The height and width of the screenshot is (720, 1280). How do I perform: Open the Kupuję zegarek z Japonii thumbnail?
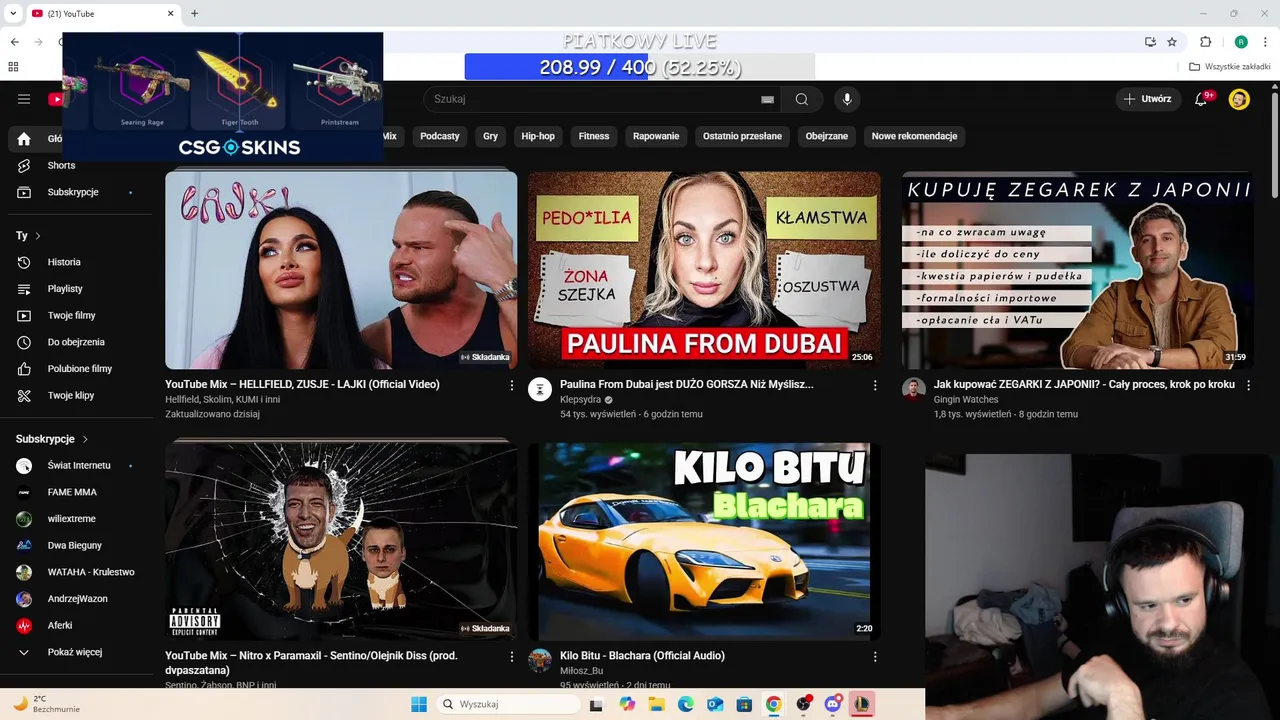coord(1078,270)
